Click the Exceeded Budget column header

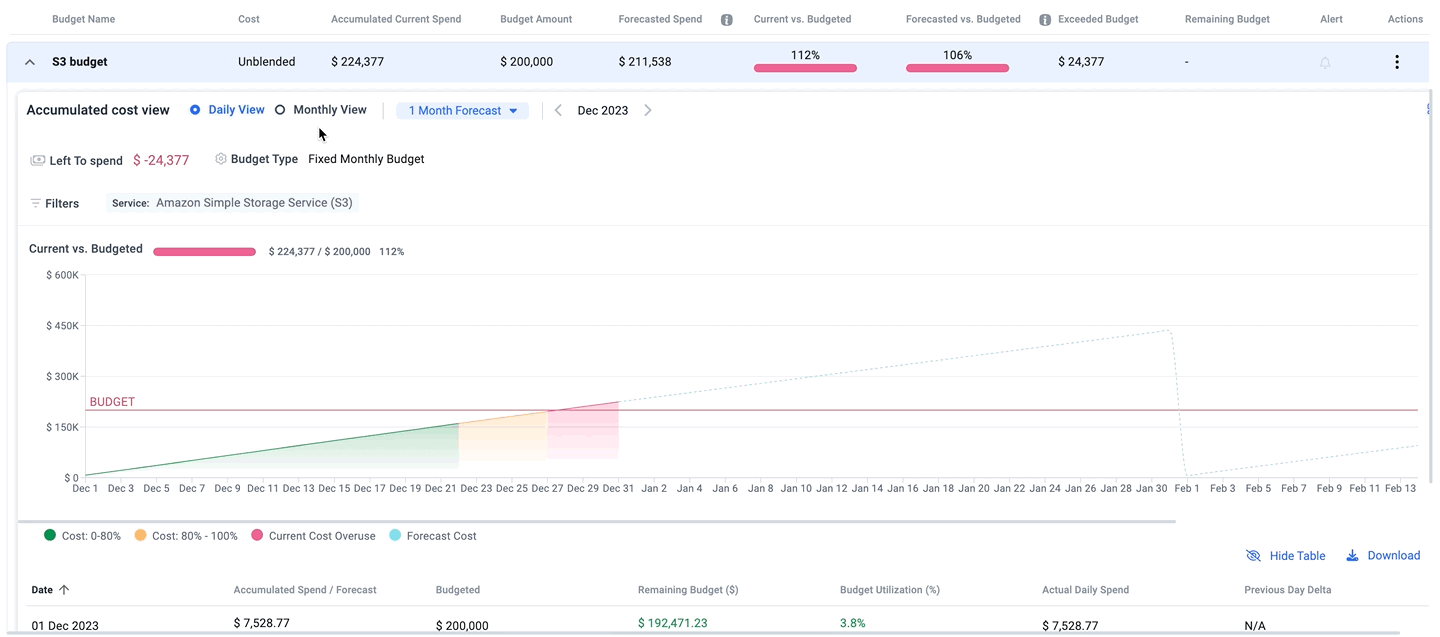tap(1098, 19)
